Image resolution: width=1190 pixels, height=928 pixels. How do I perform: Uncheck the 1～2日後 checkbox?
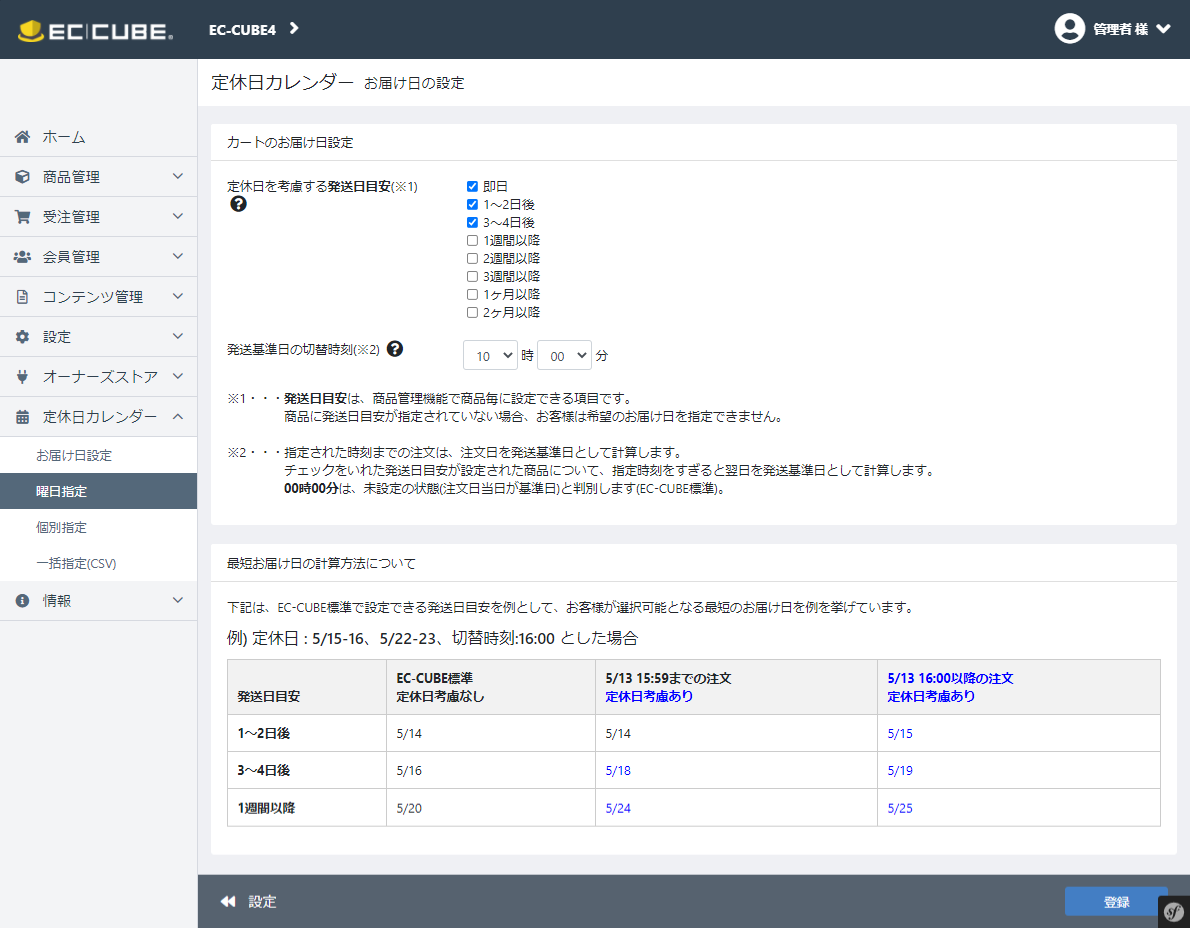pos(472,205)
